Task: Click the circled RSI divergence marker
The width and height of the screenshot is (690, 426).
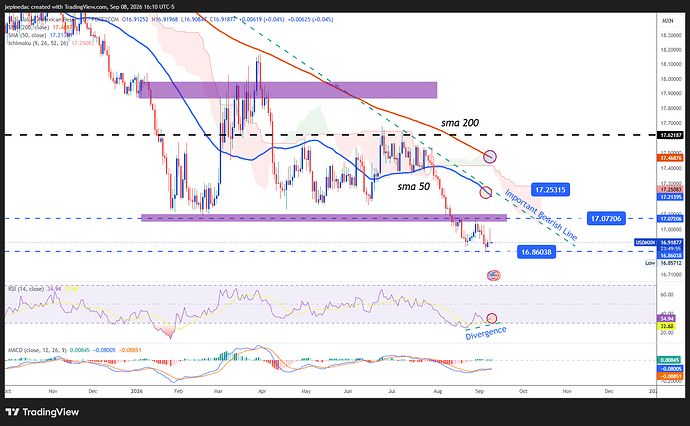Action: pyautogui.click(x=492, y=318)
